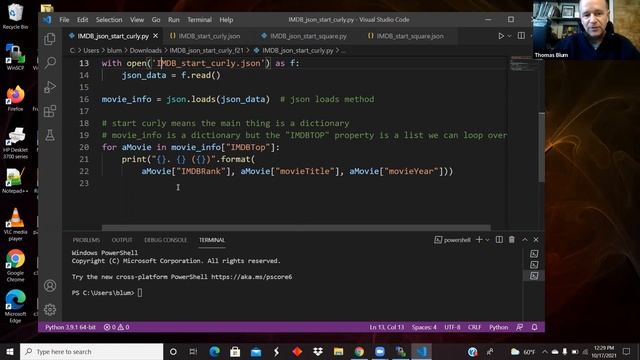Screen dimensions: 640x360
Task: Open Zoom from the taskbar
Action: click(380, 351)
